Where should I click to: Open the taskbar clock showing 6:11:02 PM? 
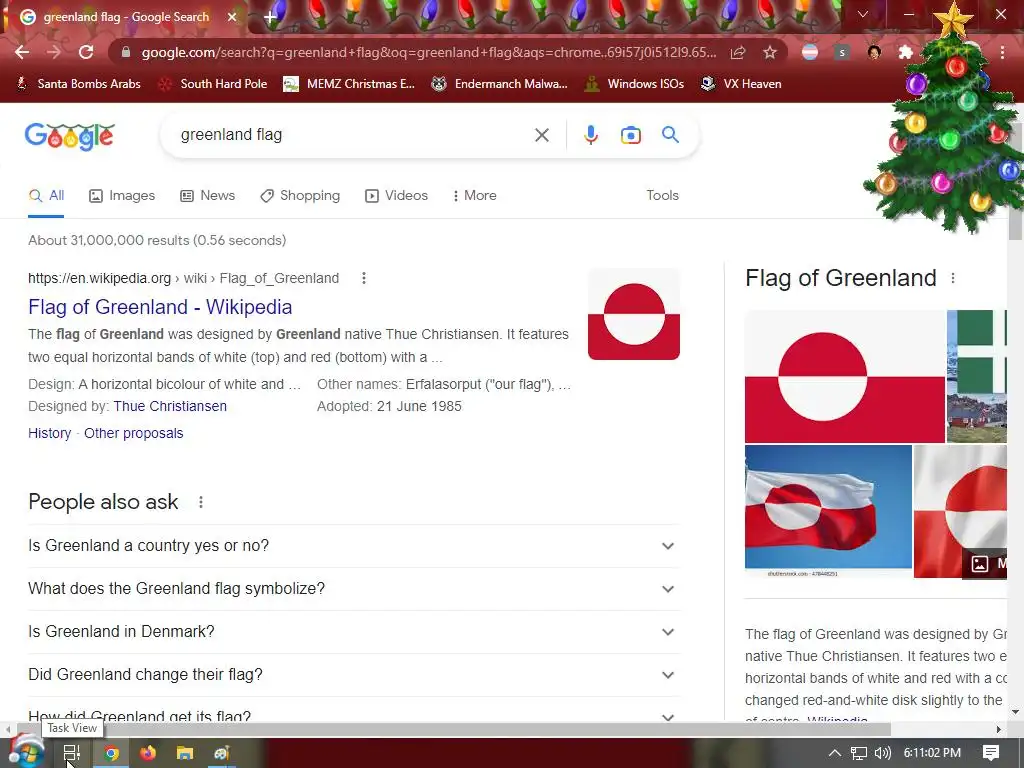tap(932, 753)
